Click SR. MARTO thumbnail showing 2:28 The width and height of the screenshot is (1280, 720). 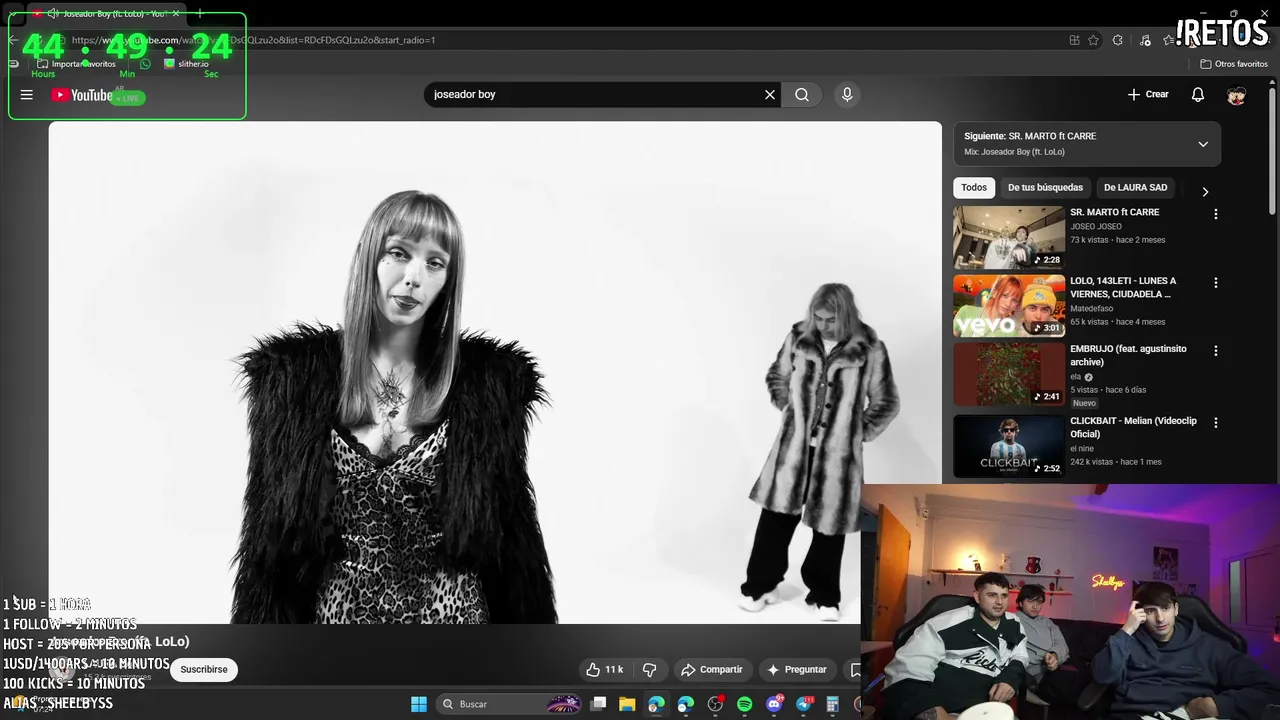[x=1009, y=237]
